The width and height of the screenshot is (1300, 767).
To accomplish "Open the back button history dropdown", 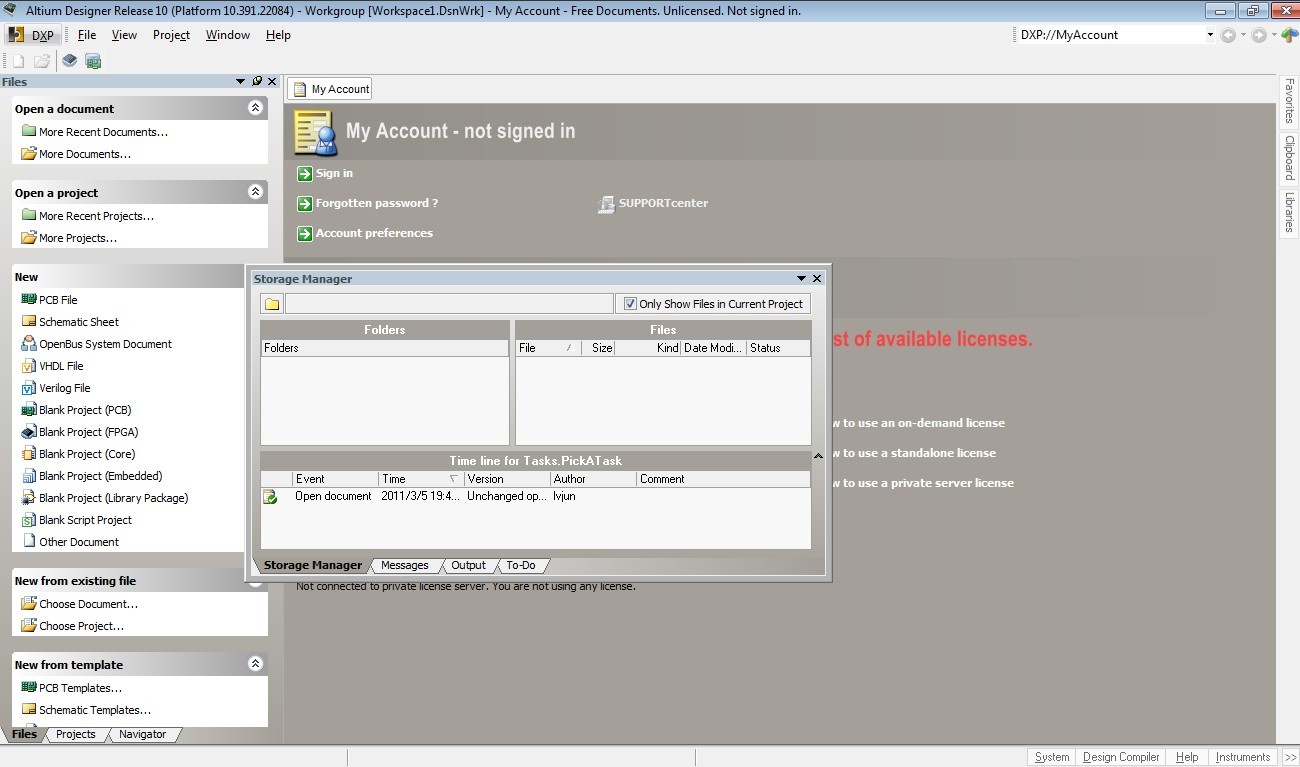I will click(x=1243, y=35).
